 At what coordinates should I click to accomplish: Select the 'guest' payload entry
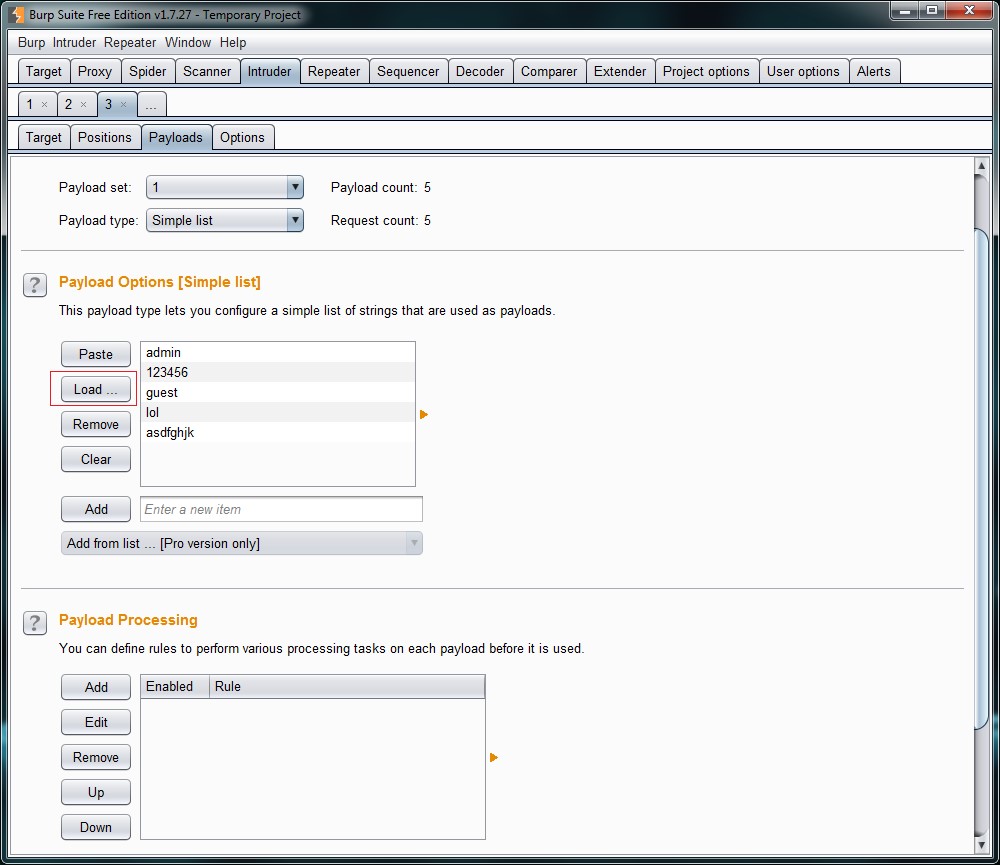pos(162,393)
